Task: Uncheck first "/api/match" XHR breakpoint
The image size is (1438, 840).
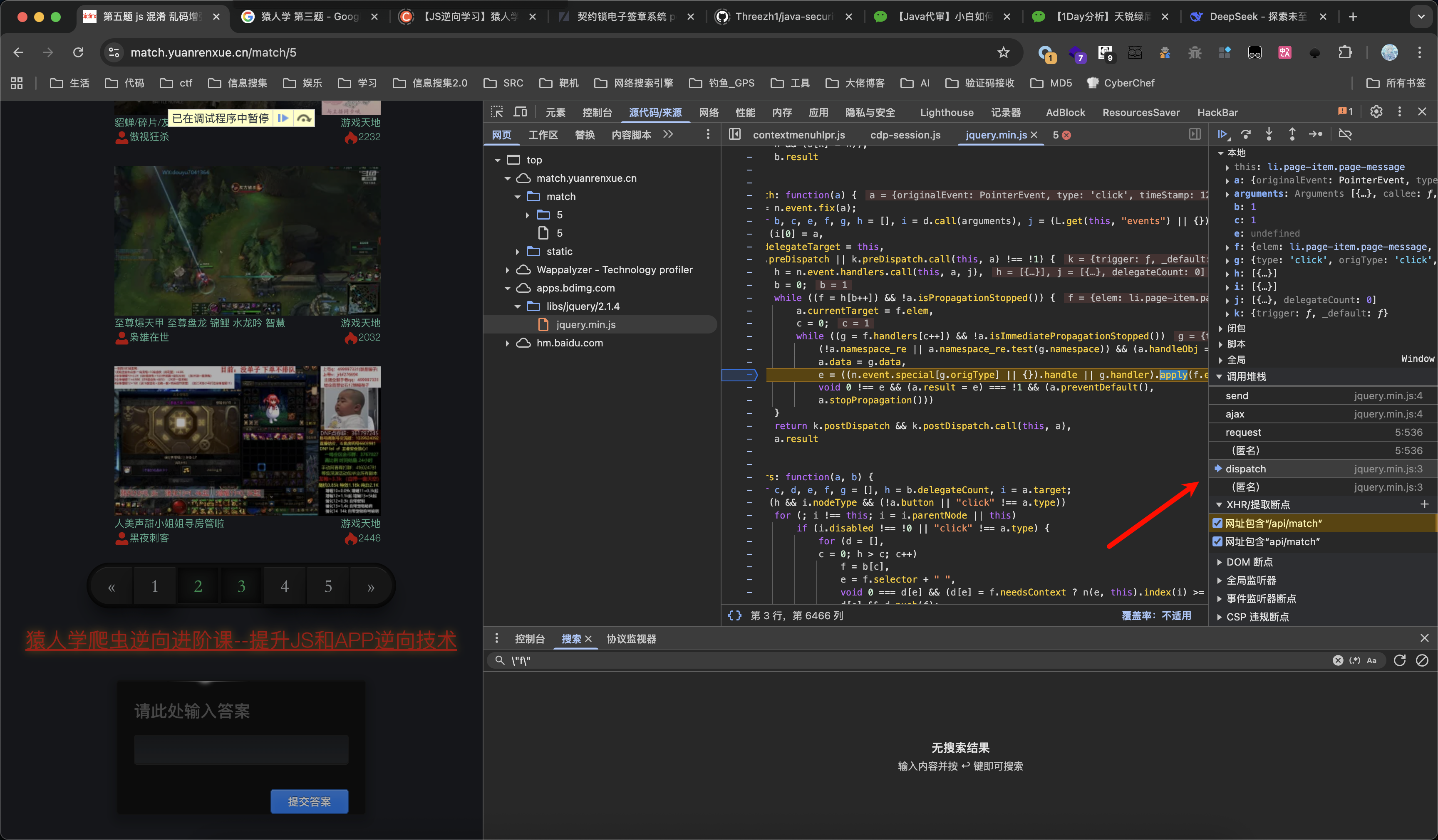Action: click(x=1217, y=523)
